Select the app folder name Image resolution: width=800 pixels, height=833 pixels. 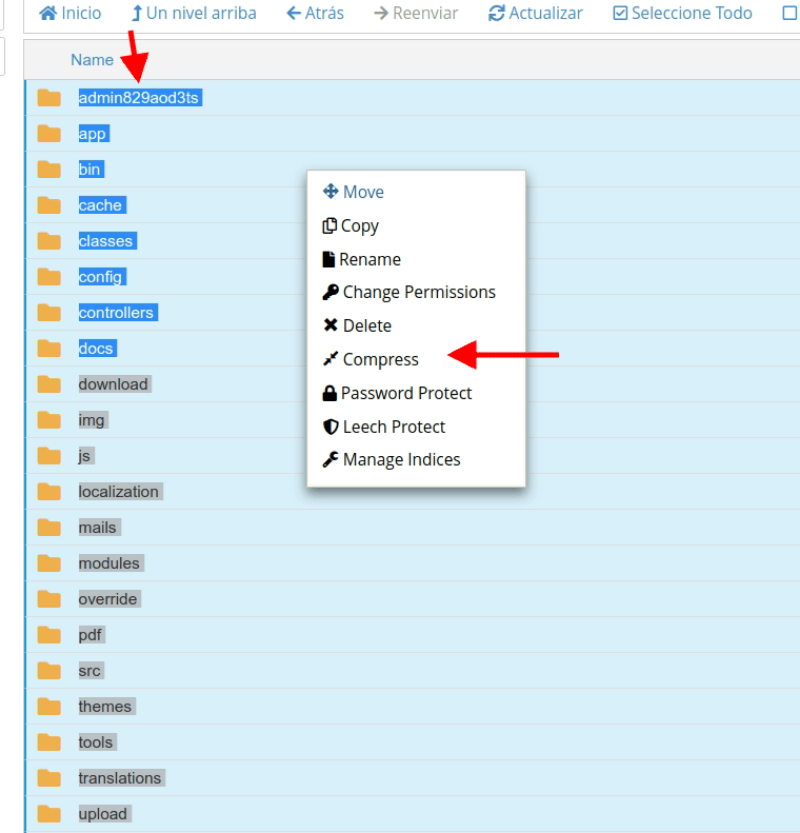93,133
